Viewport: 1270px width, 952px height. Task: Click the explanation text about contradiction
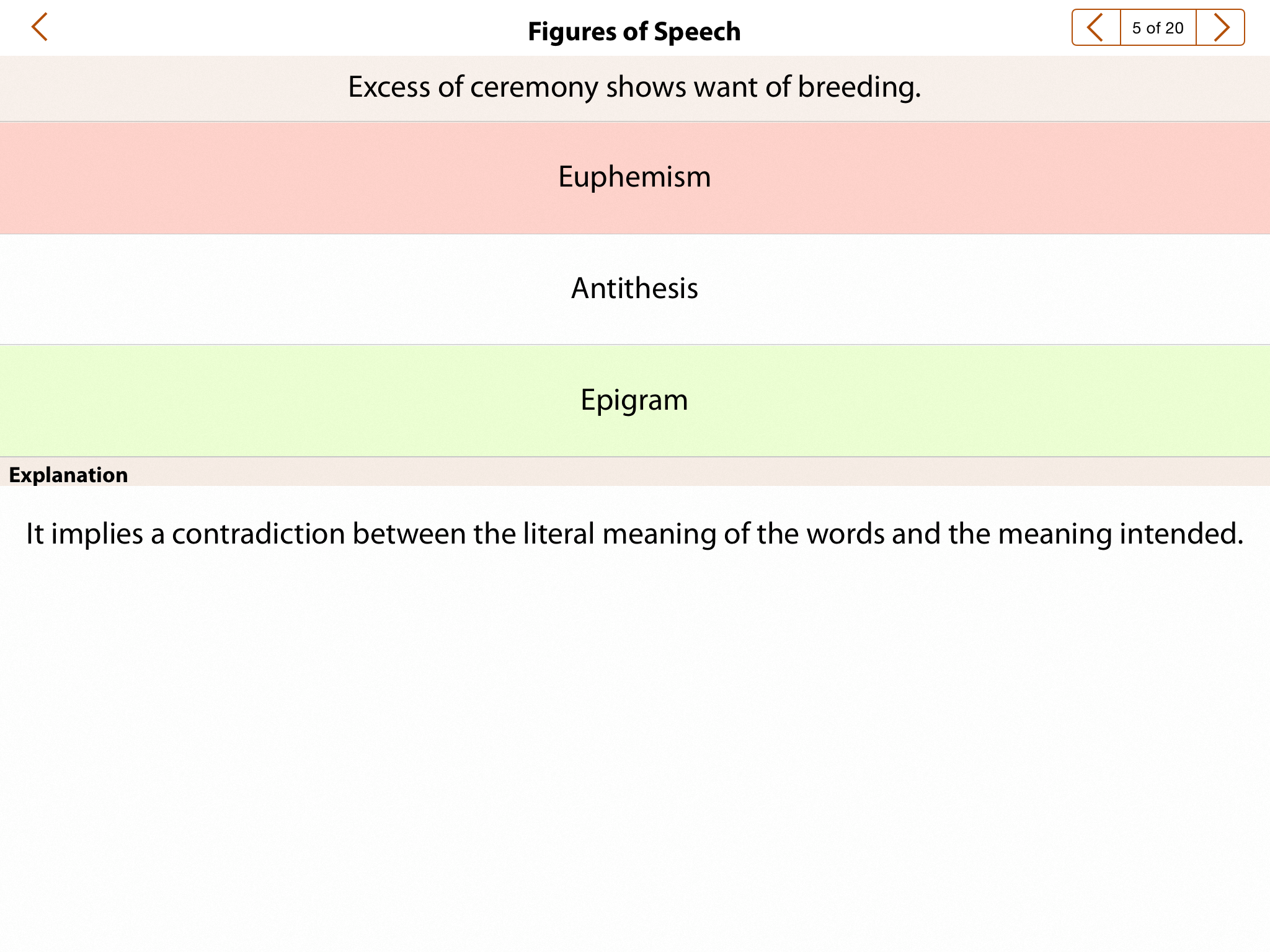tap(634, 534)
